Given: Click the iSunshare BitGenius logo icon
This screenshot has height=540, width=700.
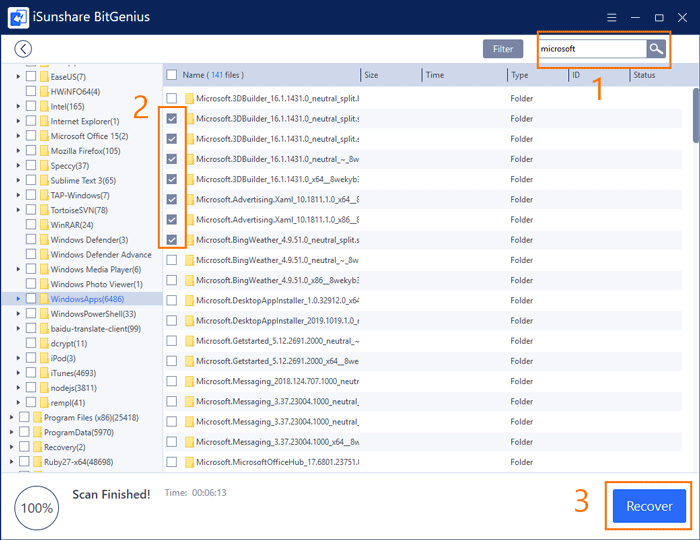Looking at the screenshot, I should (18, 17).
